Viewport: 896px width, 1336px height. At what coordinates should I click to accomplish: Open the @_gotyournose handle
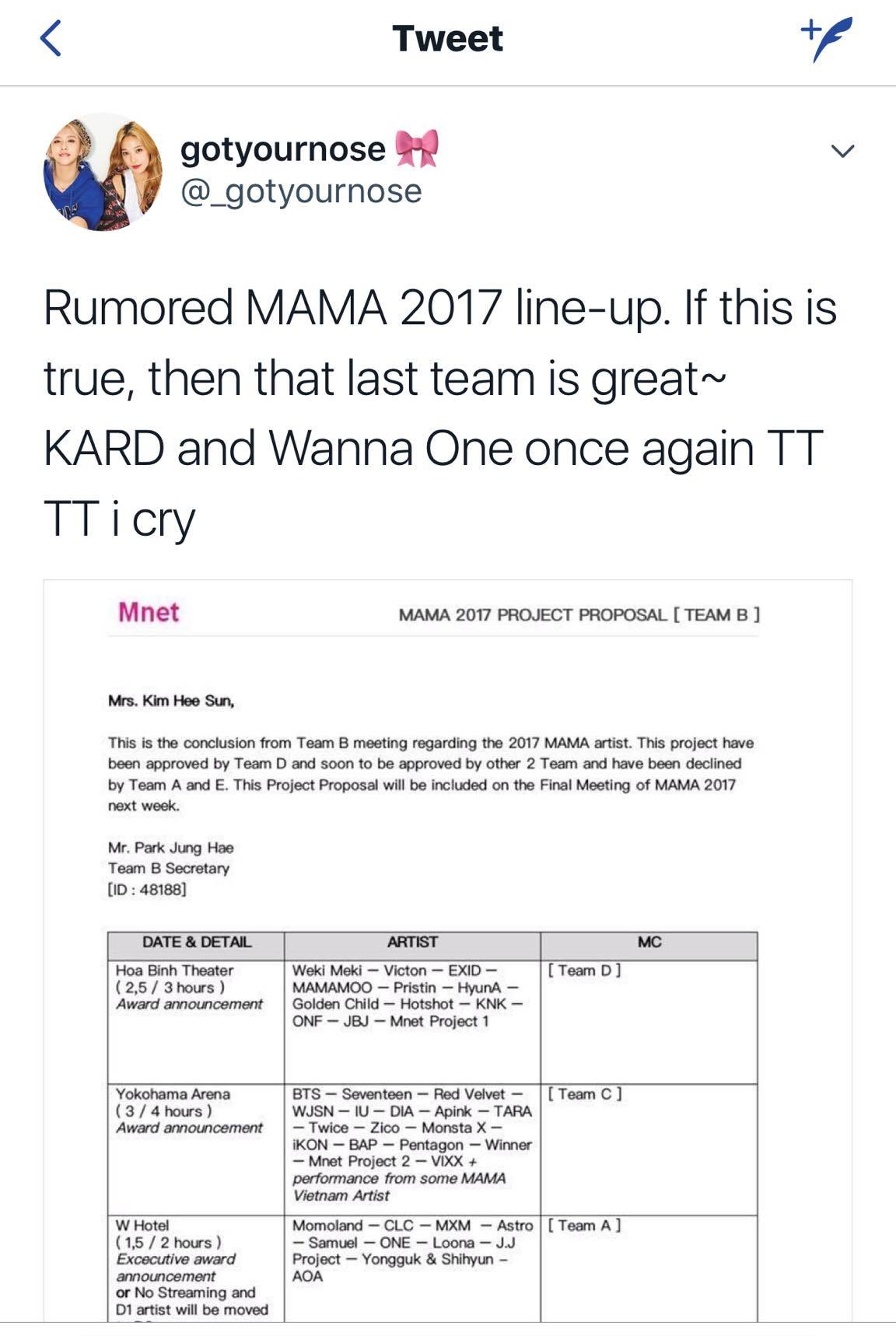(x=301, y=191)
